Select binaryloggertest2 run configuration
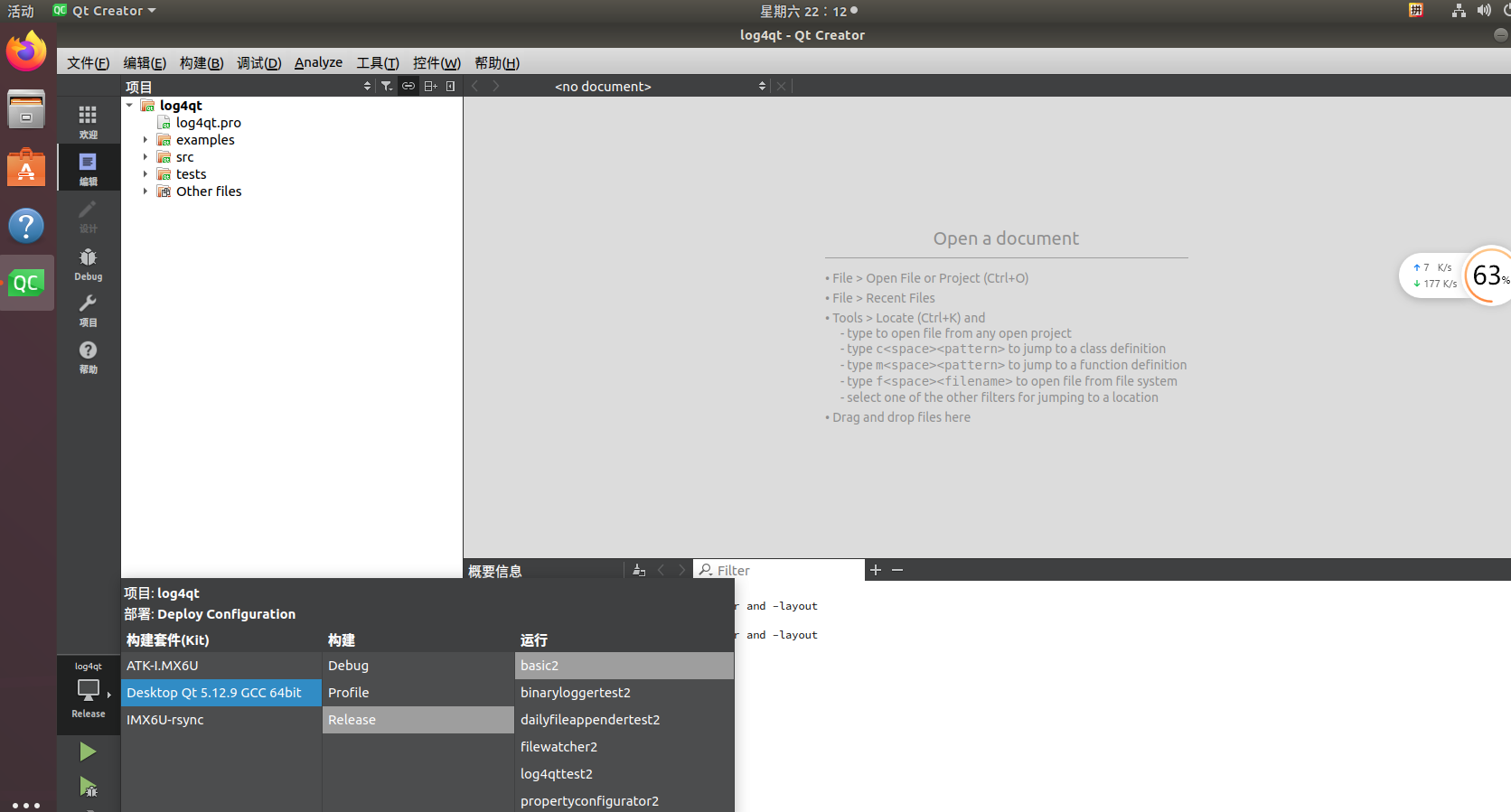This screenshot has width=1511, height=812. pos(624,693)
